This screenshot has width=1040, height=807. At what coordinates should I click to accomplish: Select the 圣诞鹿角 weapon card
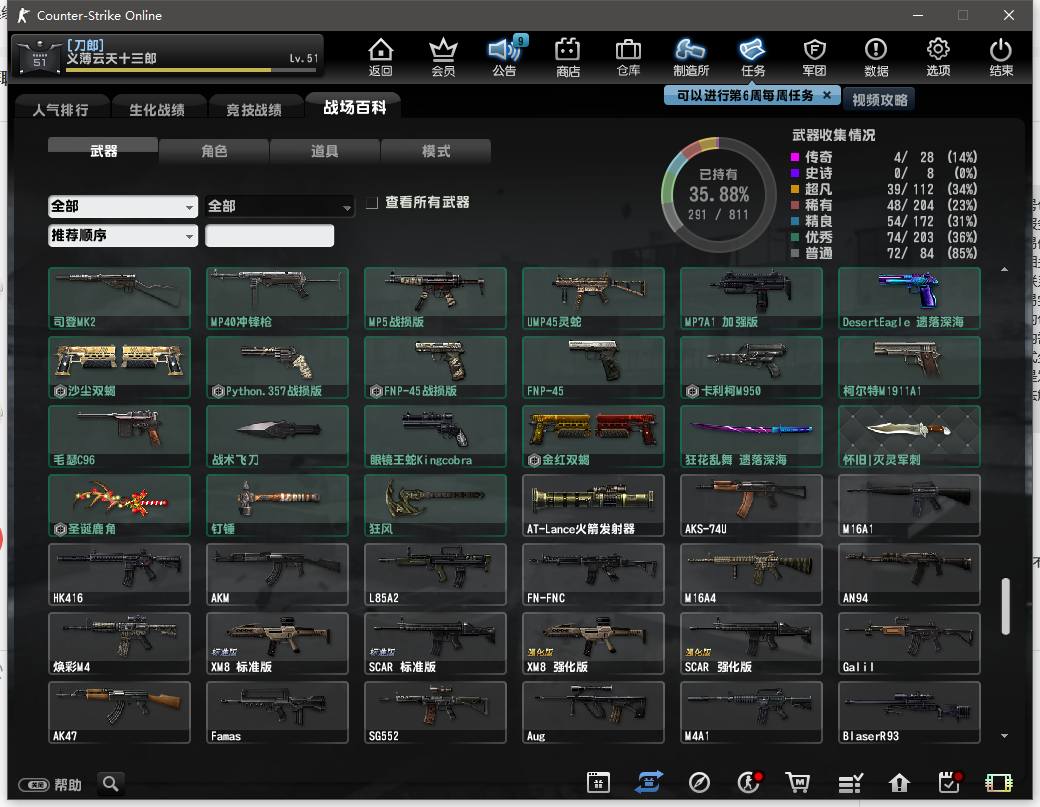click(119, 505)
